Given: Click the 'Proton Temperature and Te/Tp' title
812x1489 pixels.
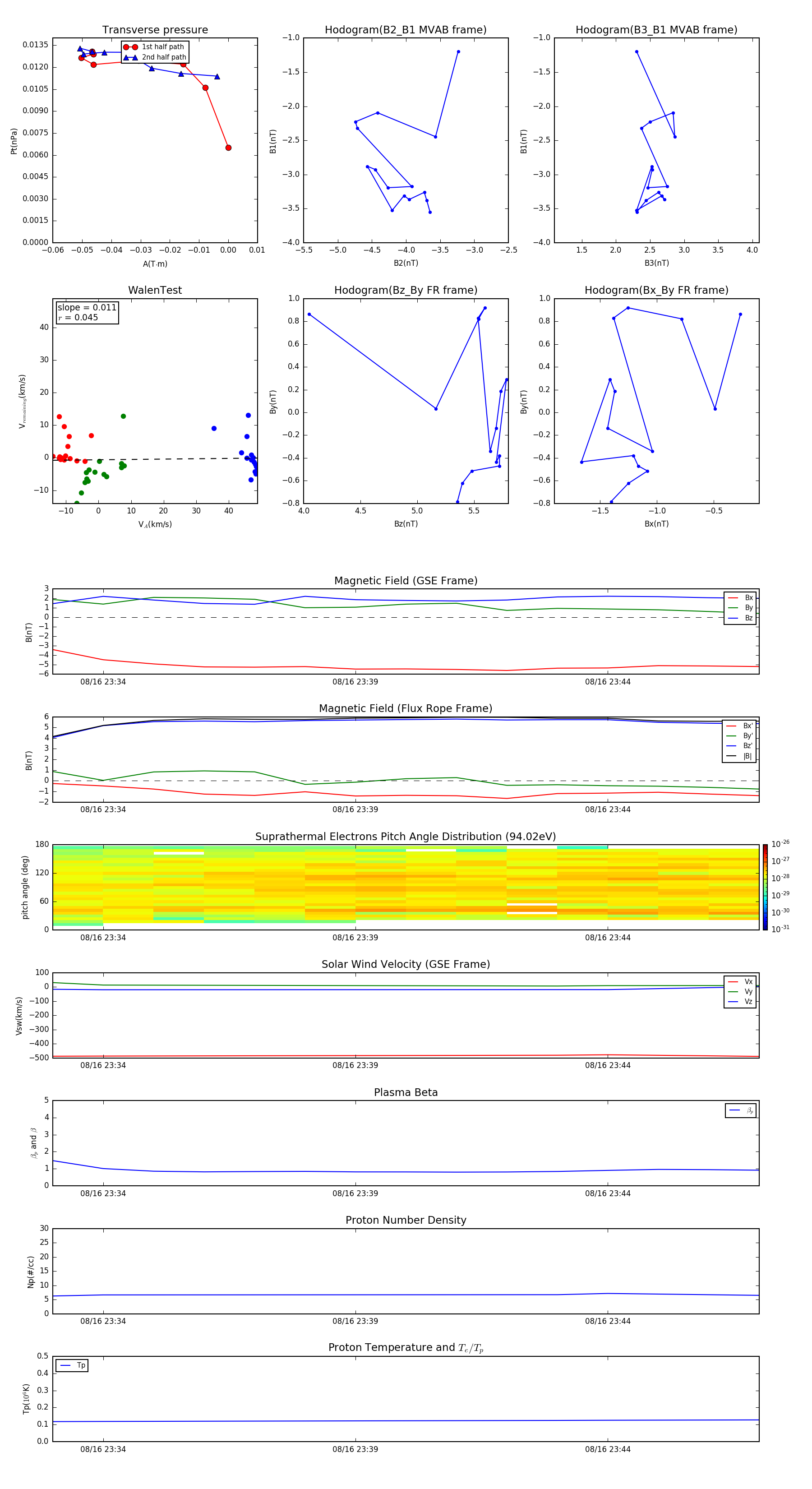Looking at the screenshot, I should pos(406,1348).
